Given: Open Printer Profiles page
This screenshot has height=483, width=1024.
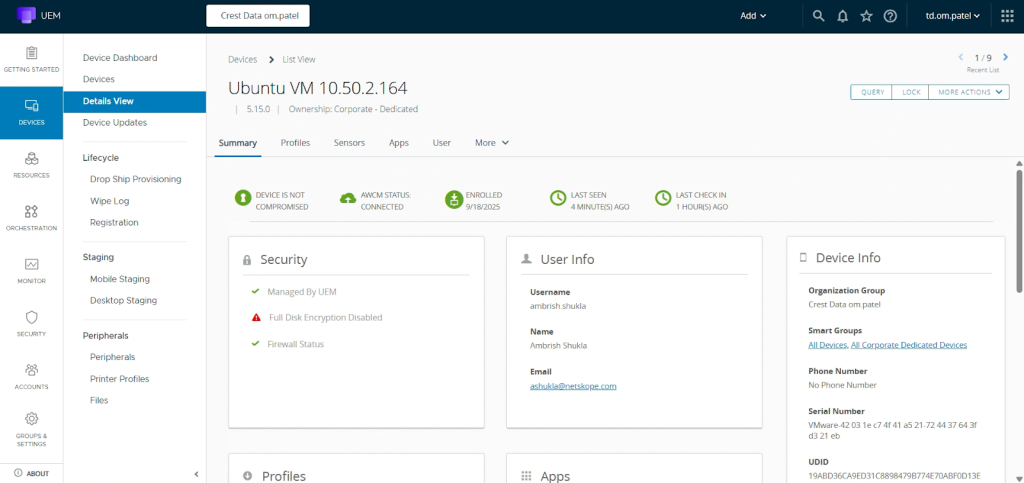Looking at the screenshot, I should point(120,379).
